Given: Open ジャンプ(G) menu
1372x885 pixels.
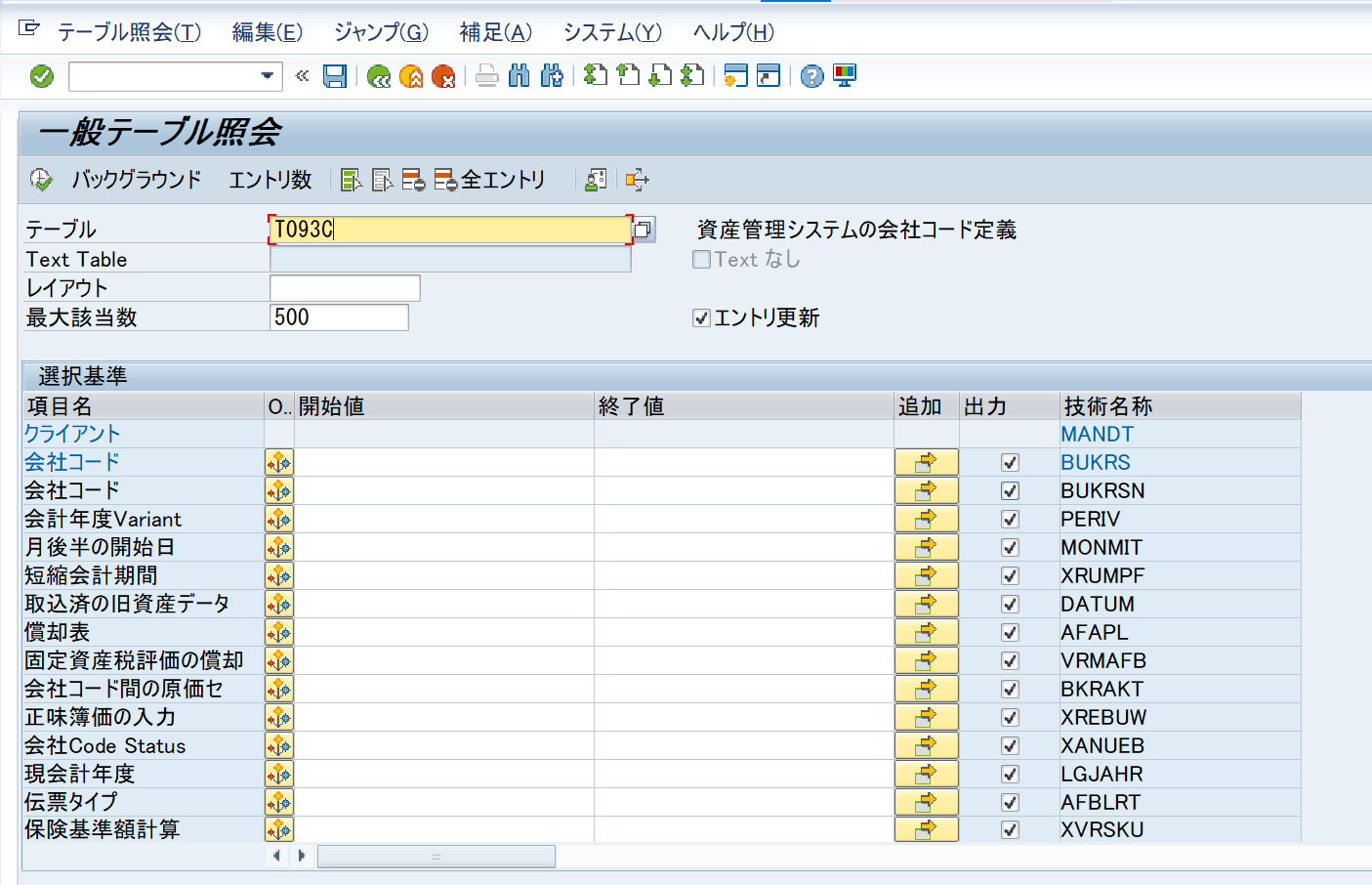Looking at the screenshot, I should 381,32.
